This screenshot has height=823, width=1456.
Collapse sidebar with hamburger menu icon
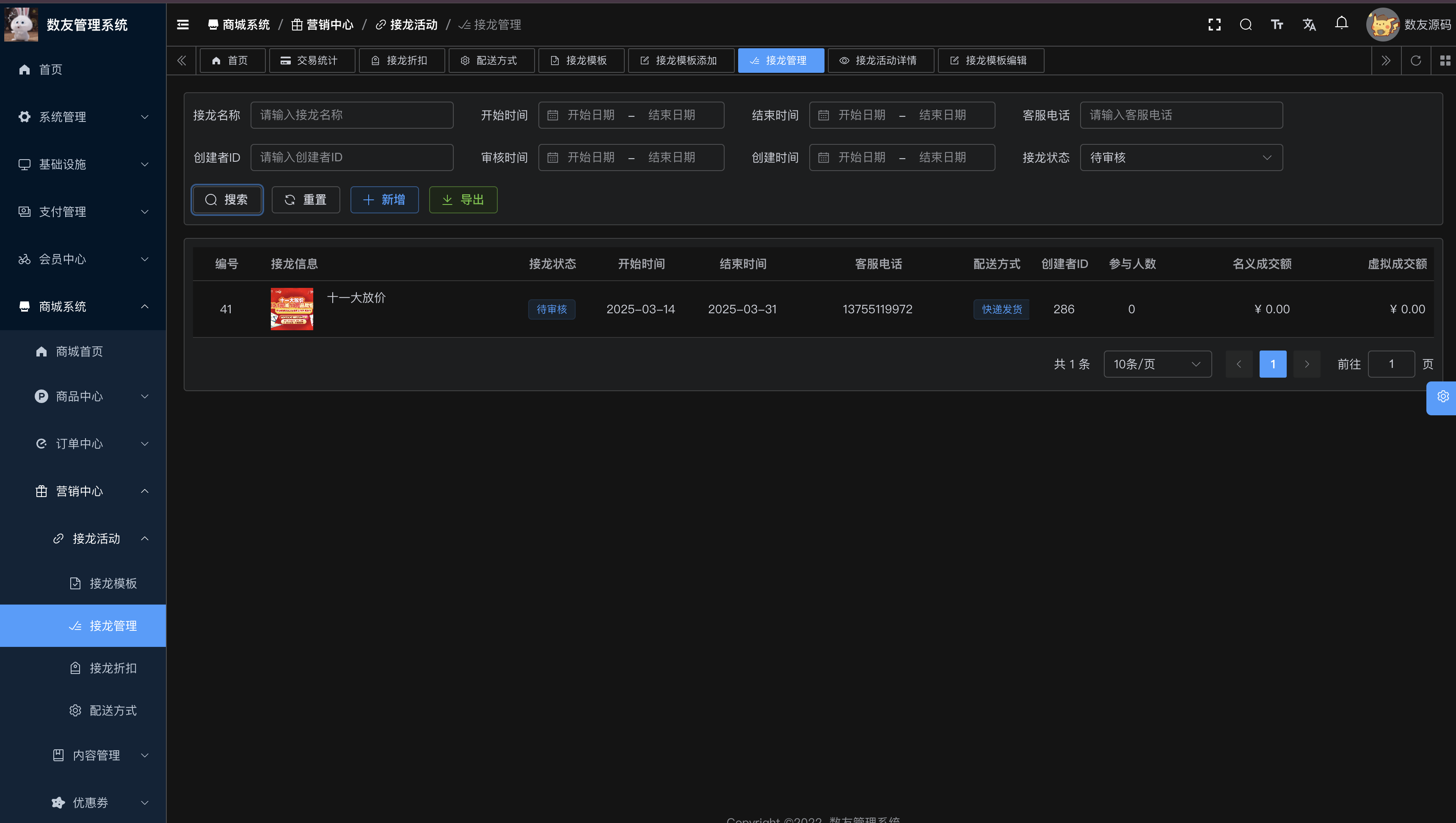pos(182,24)
